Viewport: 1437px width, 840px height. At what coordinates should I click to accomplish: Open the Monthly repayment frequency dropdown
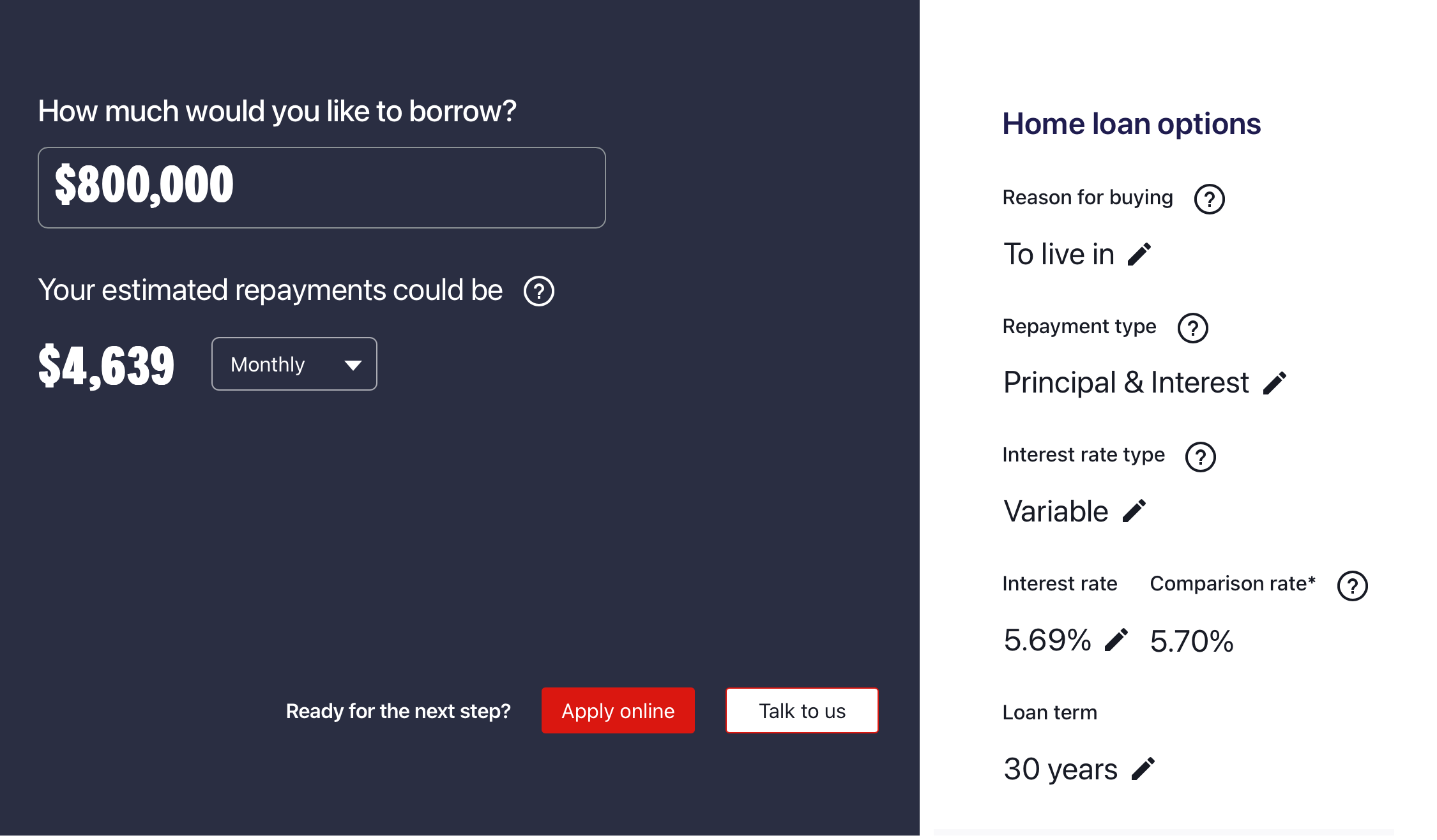(x=294, y=364)
